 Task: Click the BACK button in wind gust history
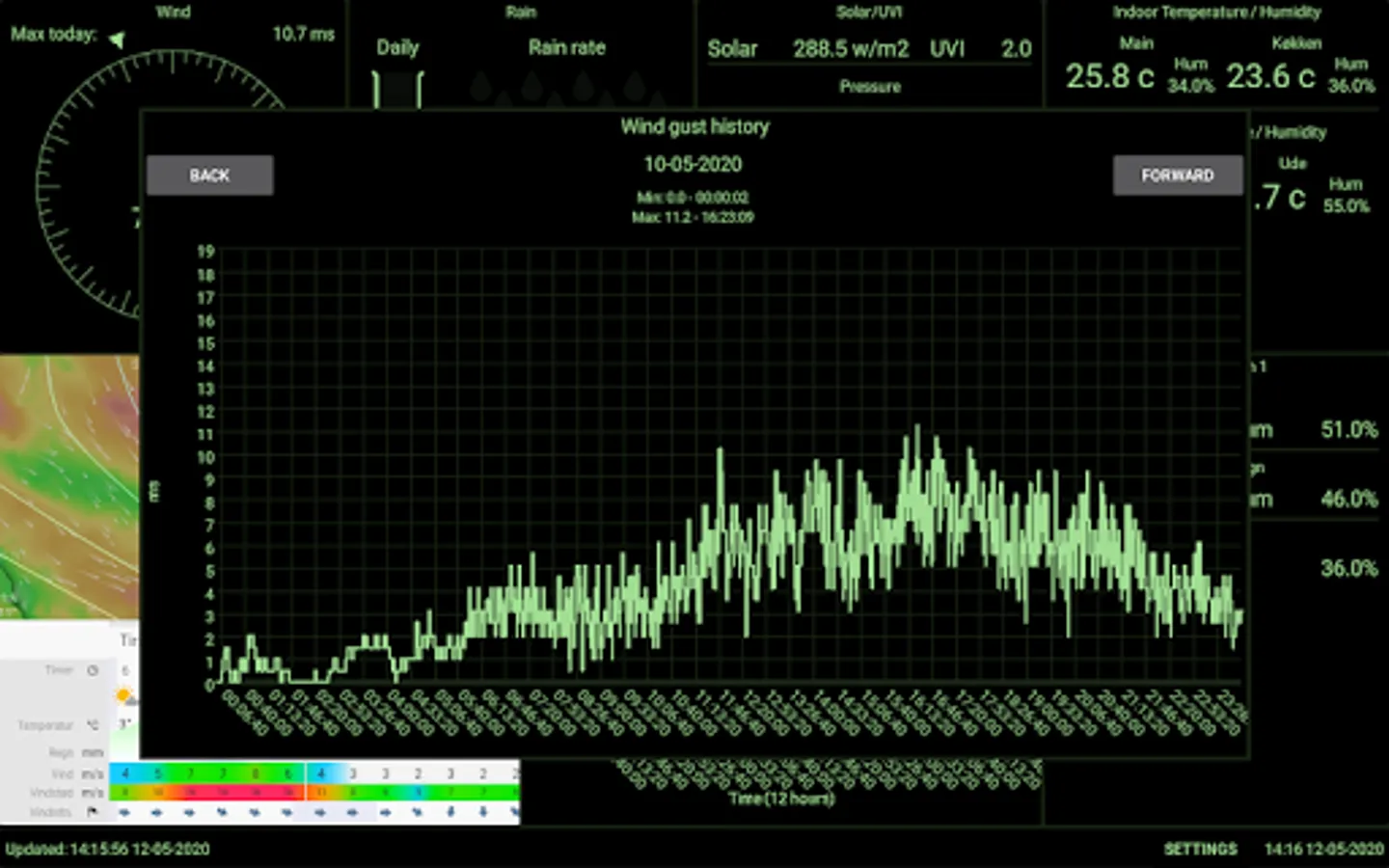209,176
